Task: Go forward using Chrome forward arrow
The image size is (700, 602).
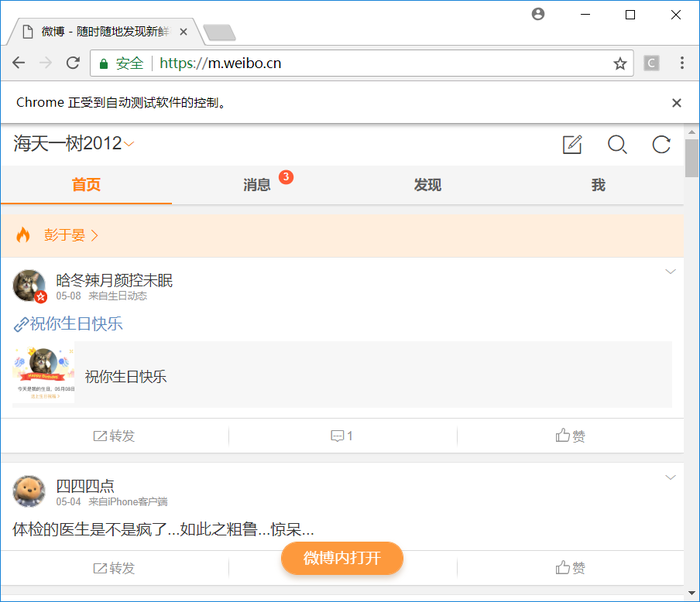Action: tap(46, 63)
